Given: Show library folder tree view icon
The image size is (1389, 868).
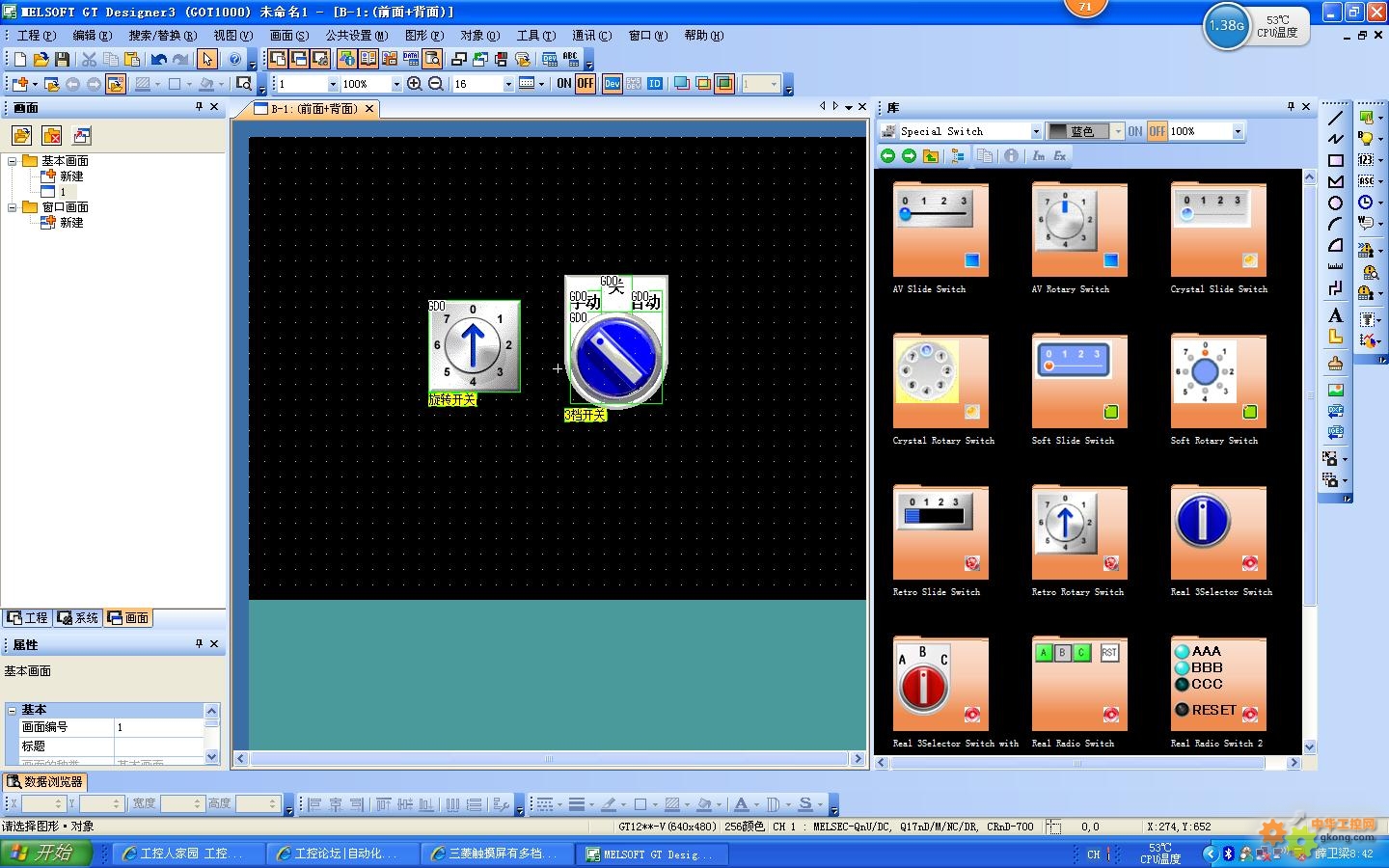Looking at the screenshot, I should (958, 155).
